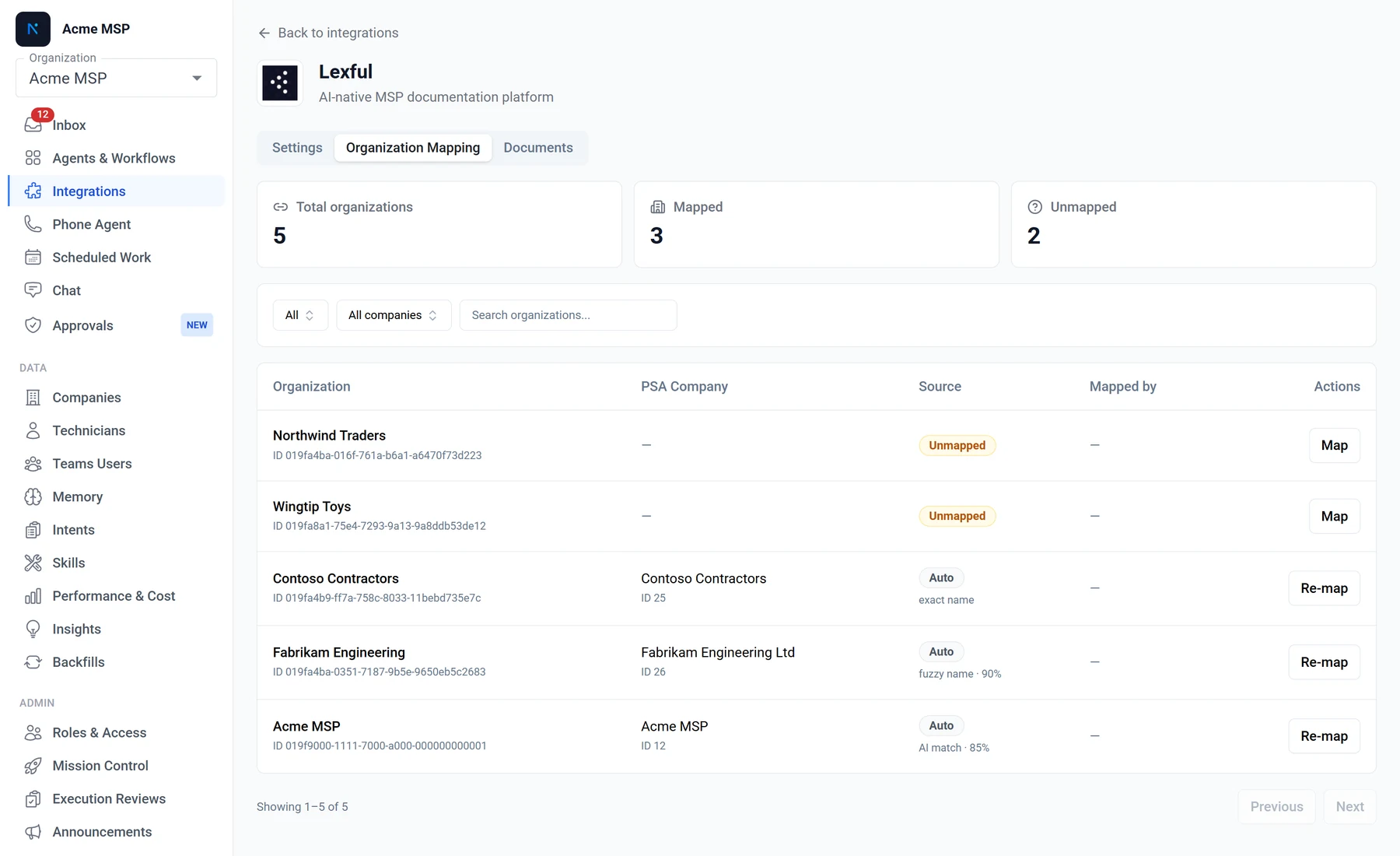
Task: Re-map Fabrikam Engineering
Action: pos(1324,662)
